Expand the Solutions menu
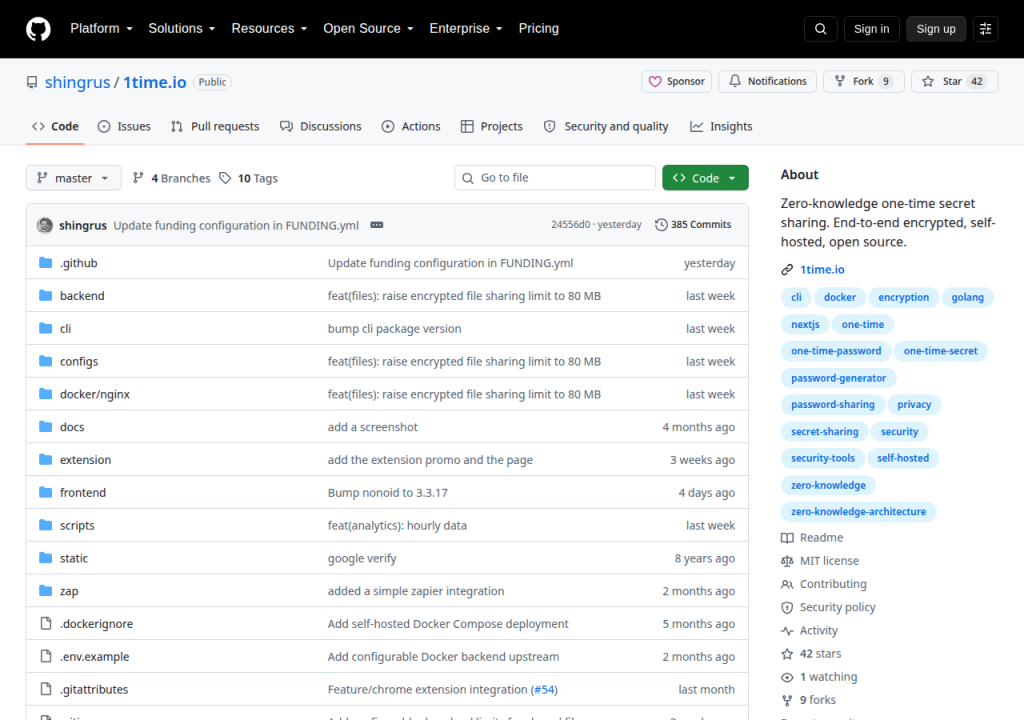Screen dimensions: 1024x720 point(182,29)
